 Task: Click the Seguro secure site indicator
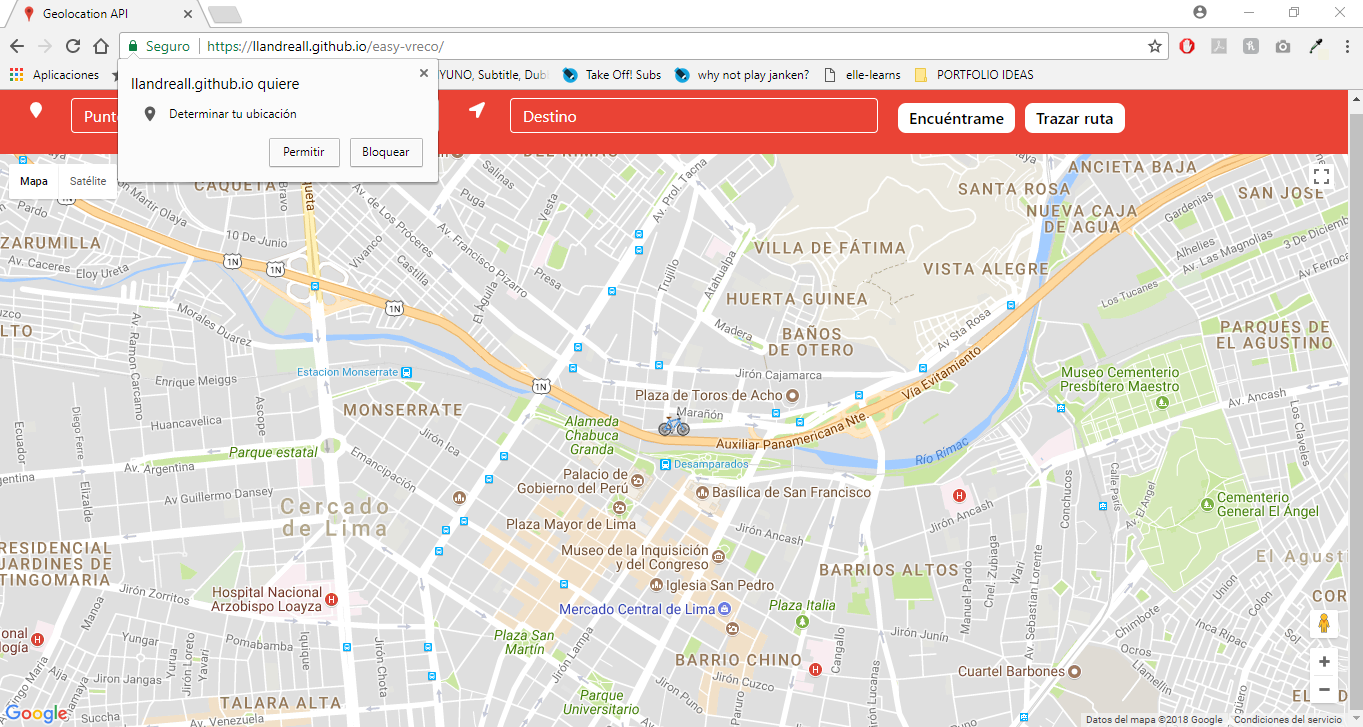[x=159, y=46]
